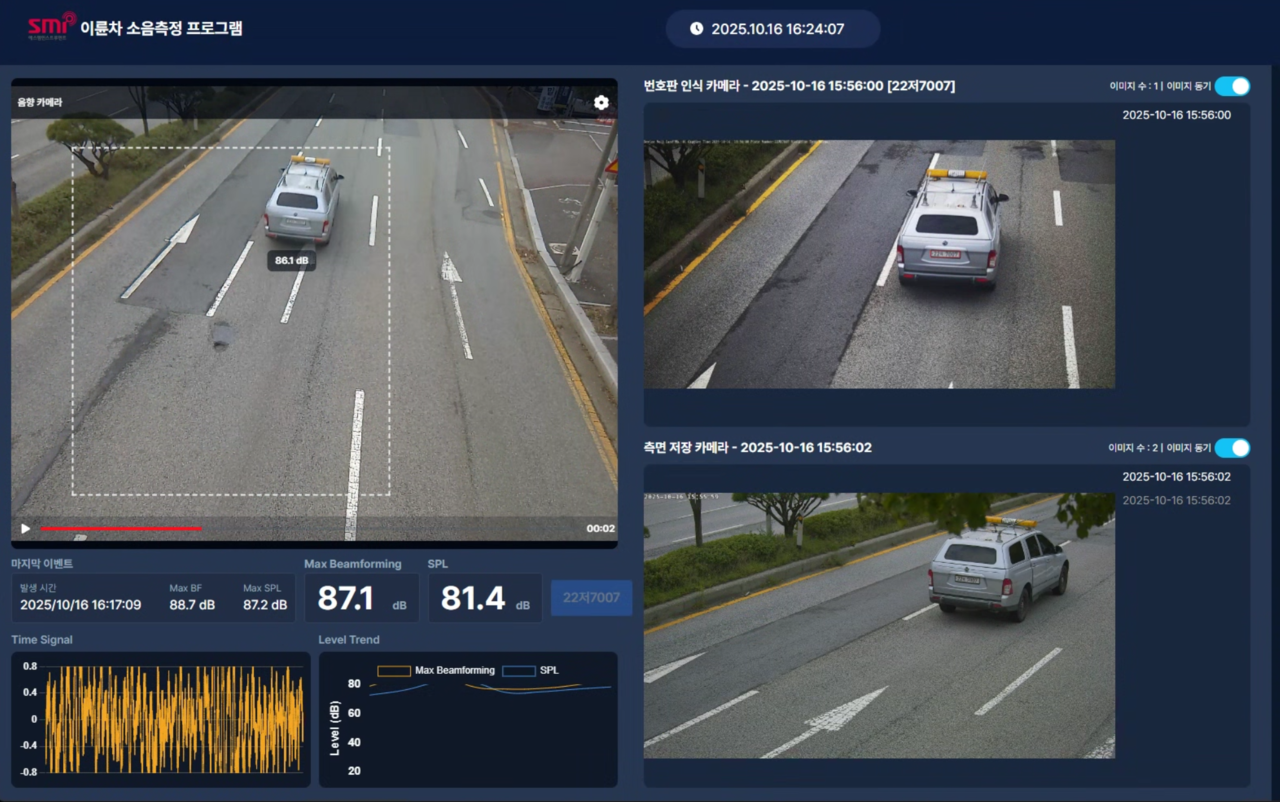Click the red video progress bar

(x=120, y=528)
